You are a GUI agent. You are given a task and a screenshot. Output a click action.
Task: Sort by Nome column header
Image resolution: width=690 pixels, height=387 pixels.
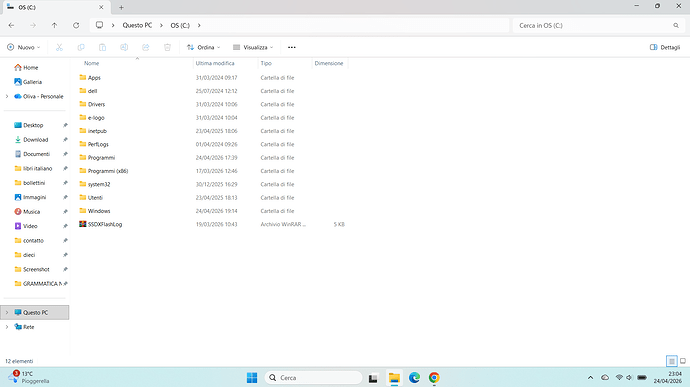coord(92,63)
